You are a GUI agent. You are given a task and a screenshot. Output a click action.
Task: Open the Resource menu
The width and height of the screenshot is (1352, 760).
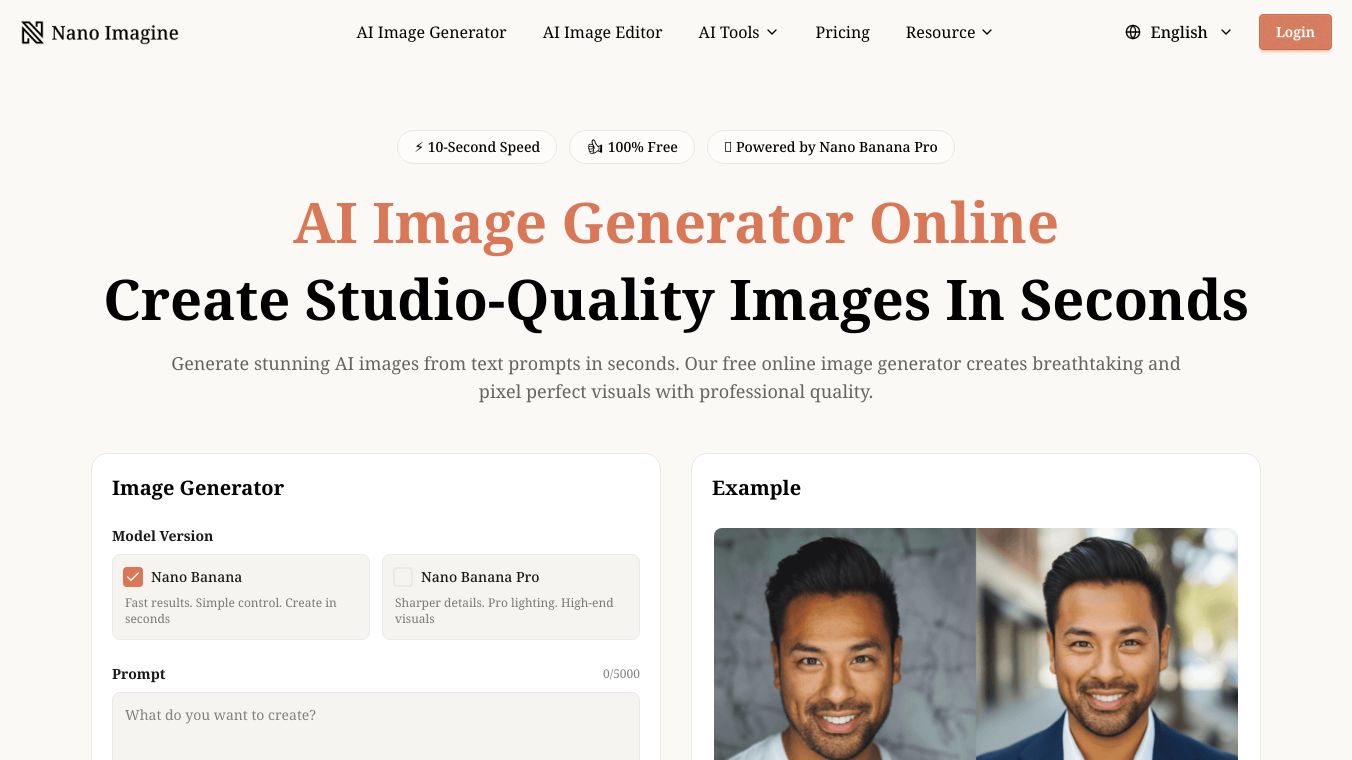950,32
